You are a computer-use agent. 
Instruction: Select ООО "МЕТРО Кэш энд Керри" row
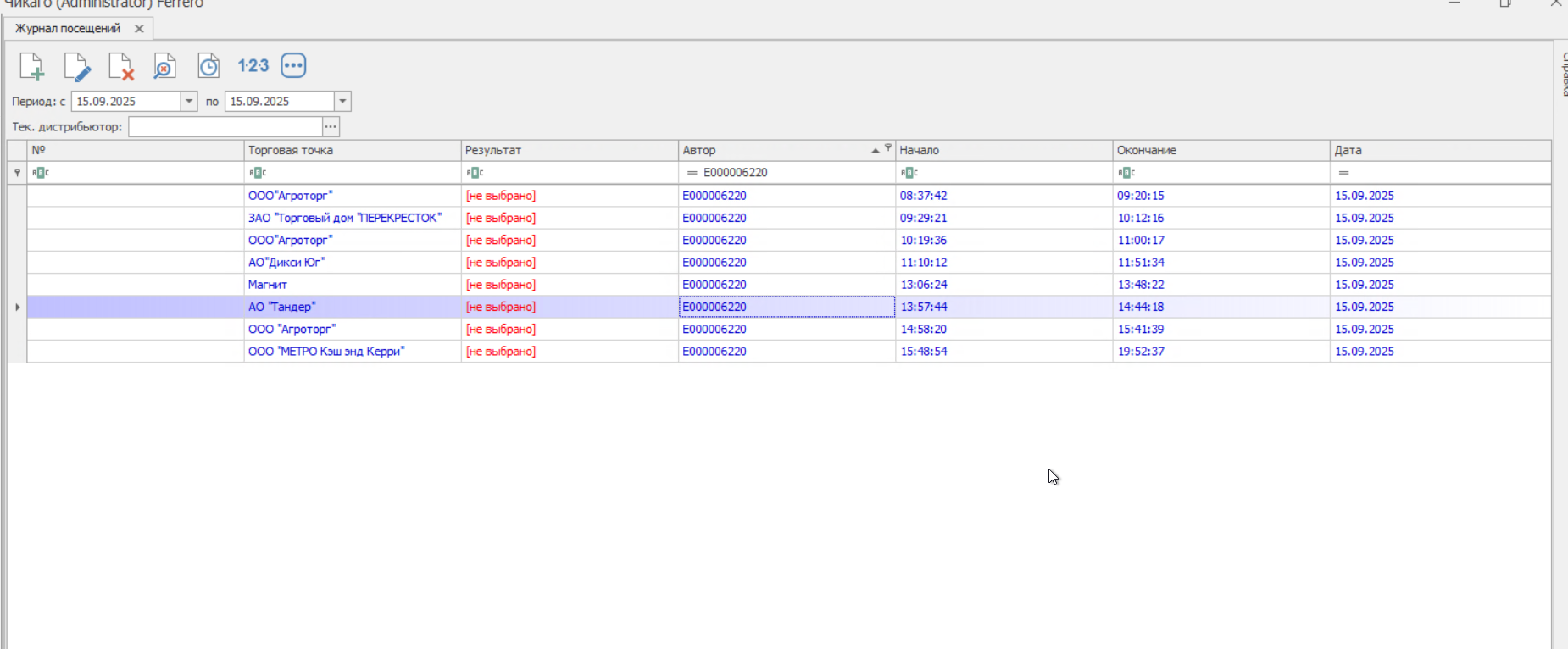click(789, 352)
